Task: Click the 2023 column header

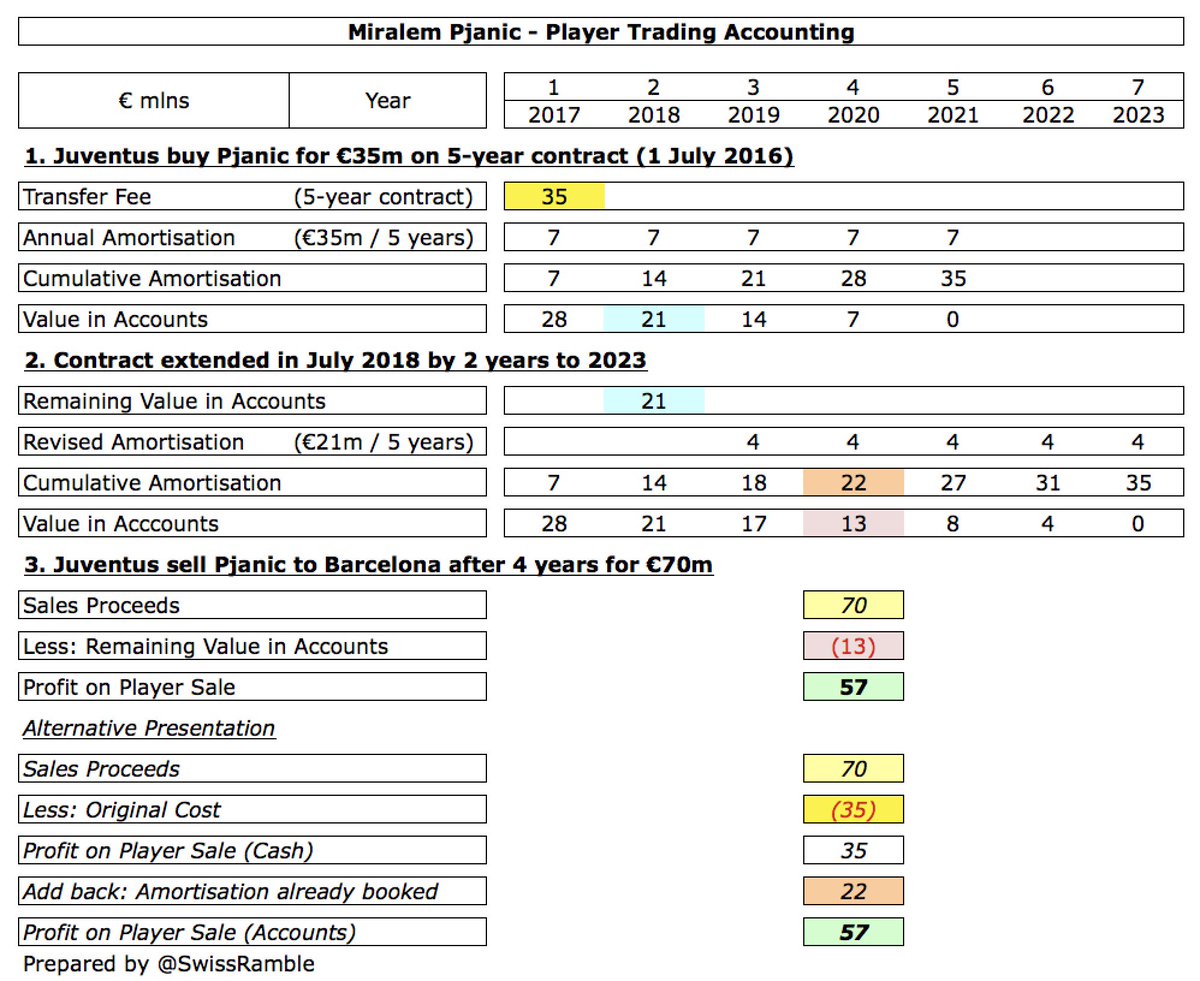Action: coord(1139,114)
